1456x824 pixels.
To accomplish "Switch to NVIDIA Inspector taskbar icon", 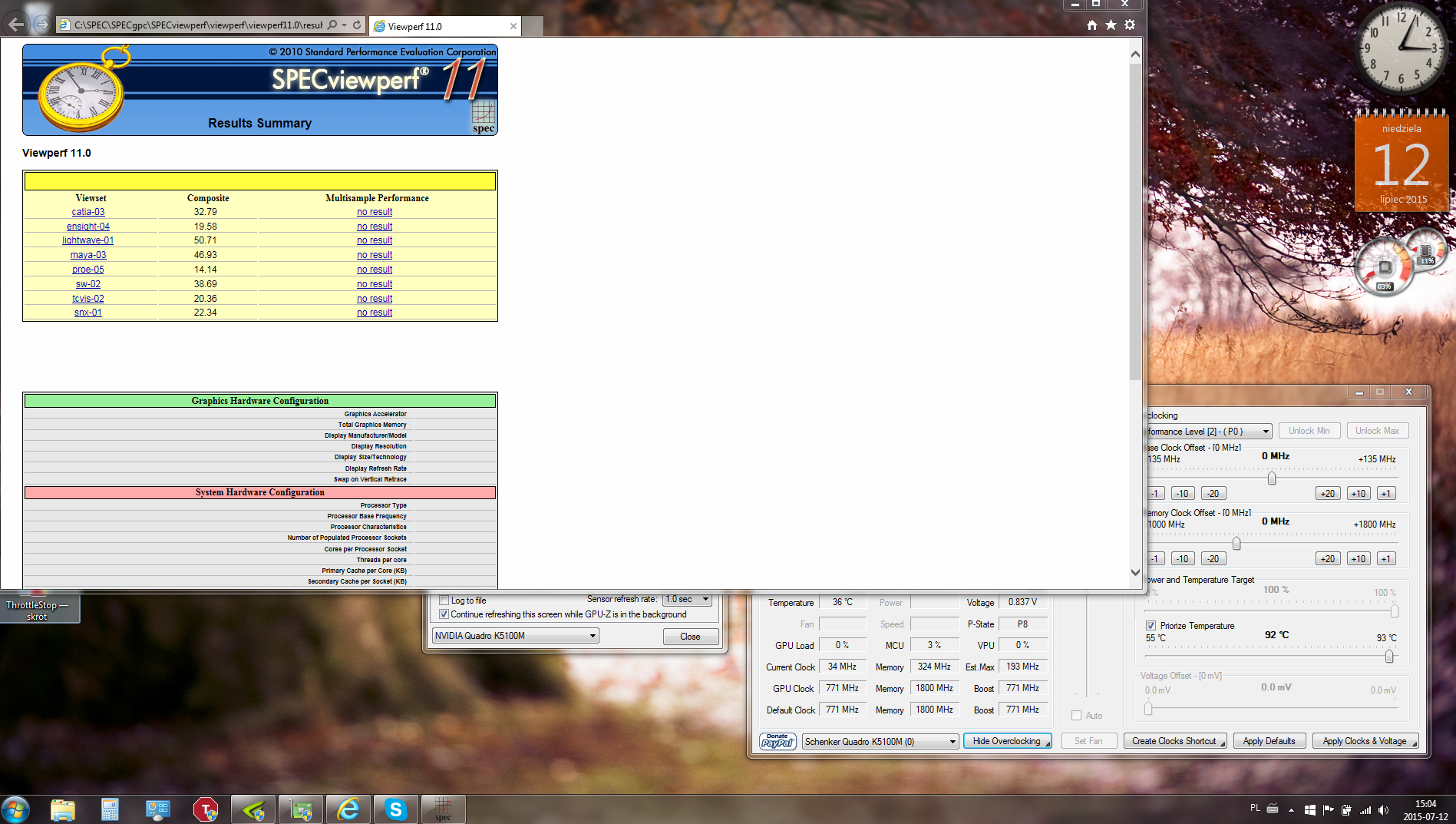I will (253, 809).
